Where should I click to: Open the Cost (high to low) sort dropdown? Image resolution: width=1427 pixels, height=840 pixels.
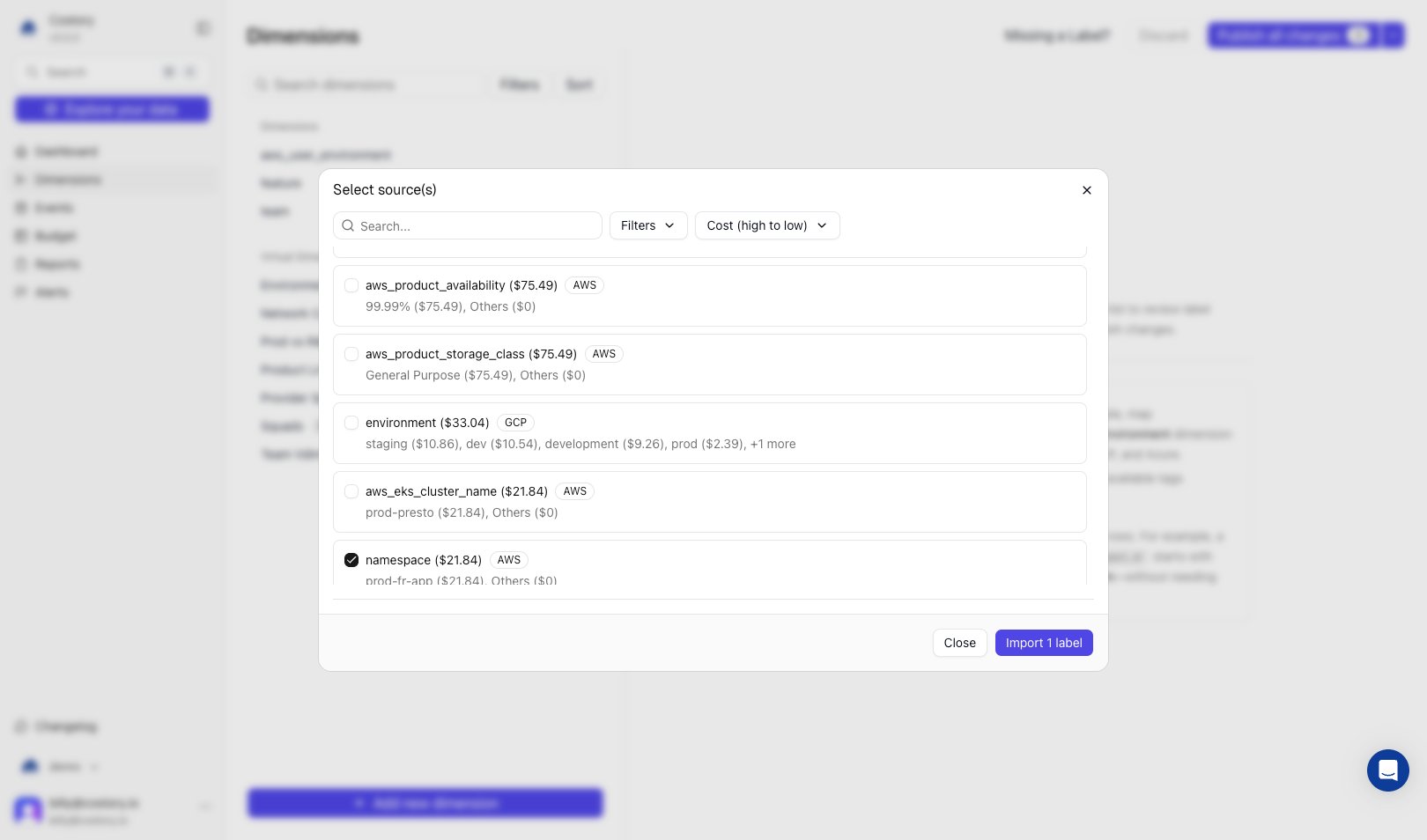click(767, 225)
